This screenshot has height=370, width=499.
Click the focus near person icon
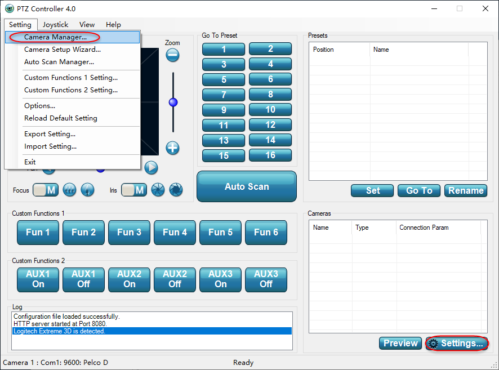click(x=88, y=190)
